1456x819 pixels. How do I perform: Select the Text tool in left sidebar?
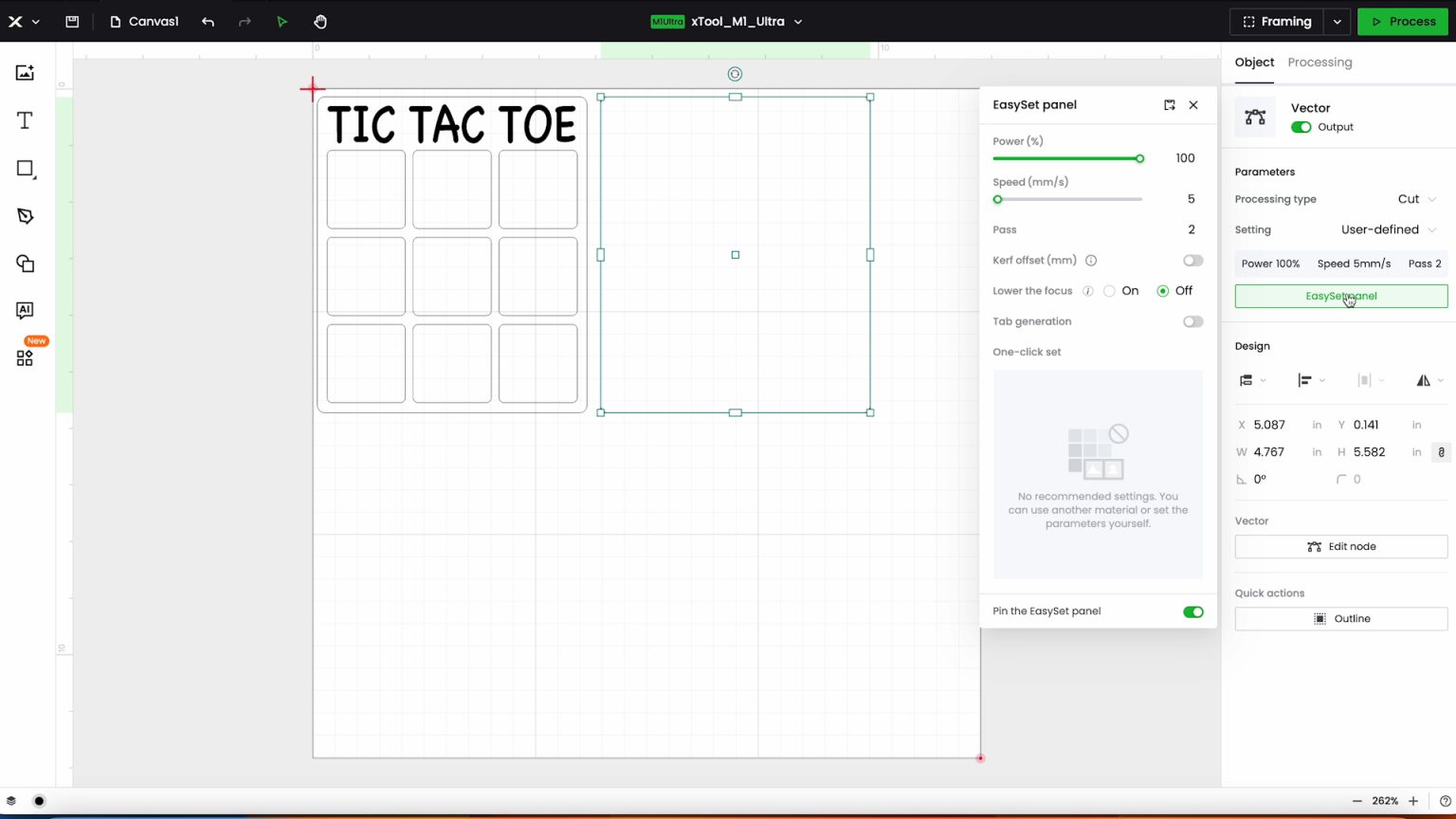tap(25, 120)
